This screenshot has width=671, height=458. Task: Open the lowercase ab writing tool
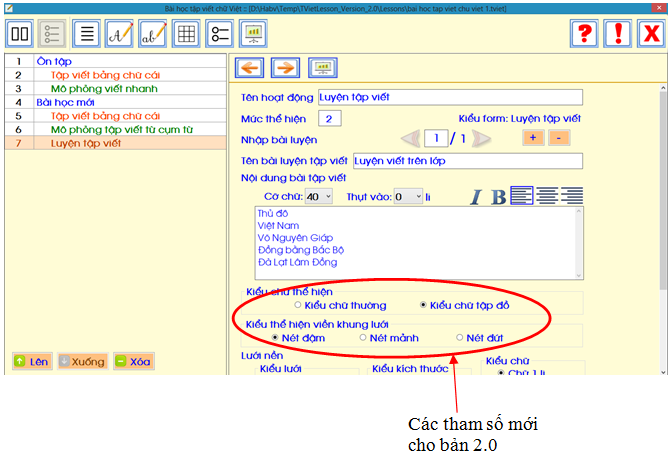(153, 33)
